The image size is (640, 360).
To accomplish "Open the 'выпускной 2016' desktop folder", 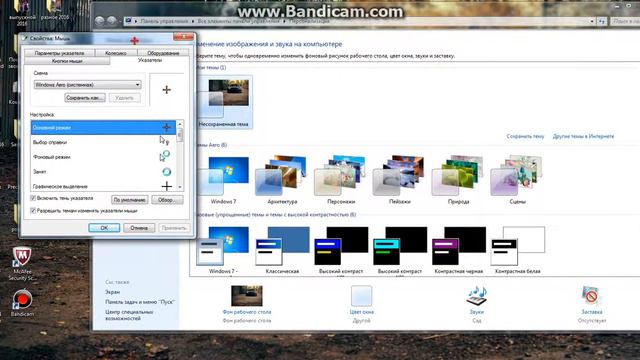I will tap(22, 12).
